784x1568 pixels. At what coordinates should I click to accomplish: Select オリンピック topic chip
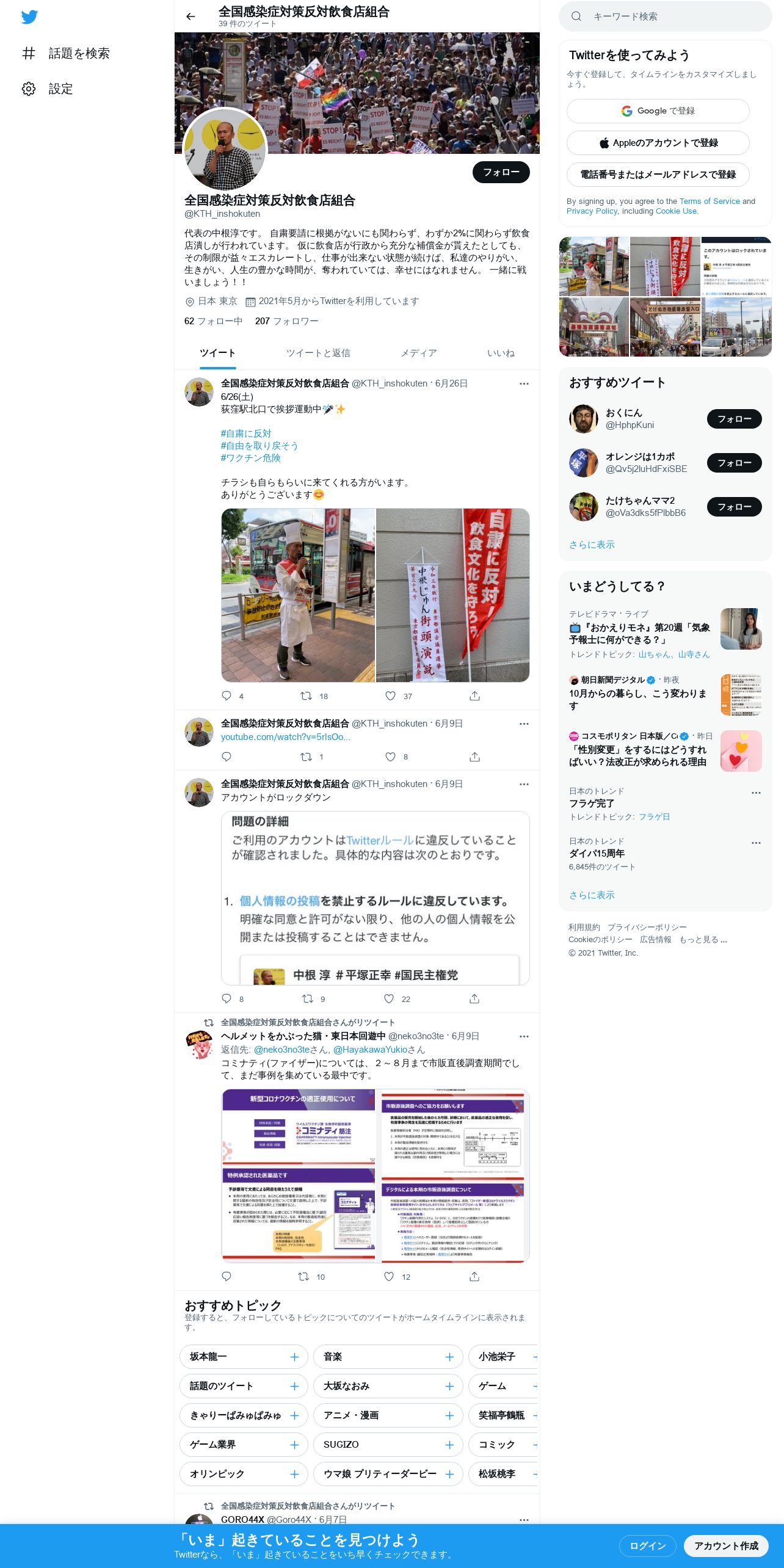click(243, 1474)
